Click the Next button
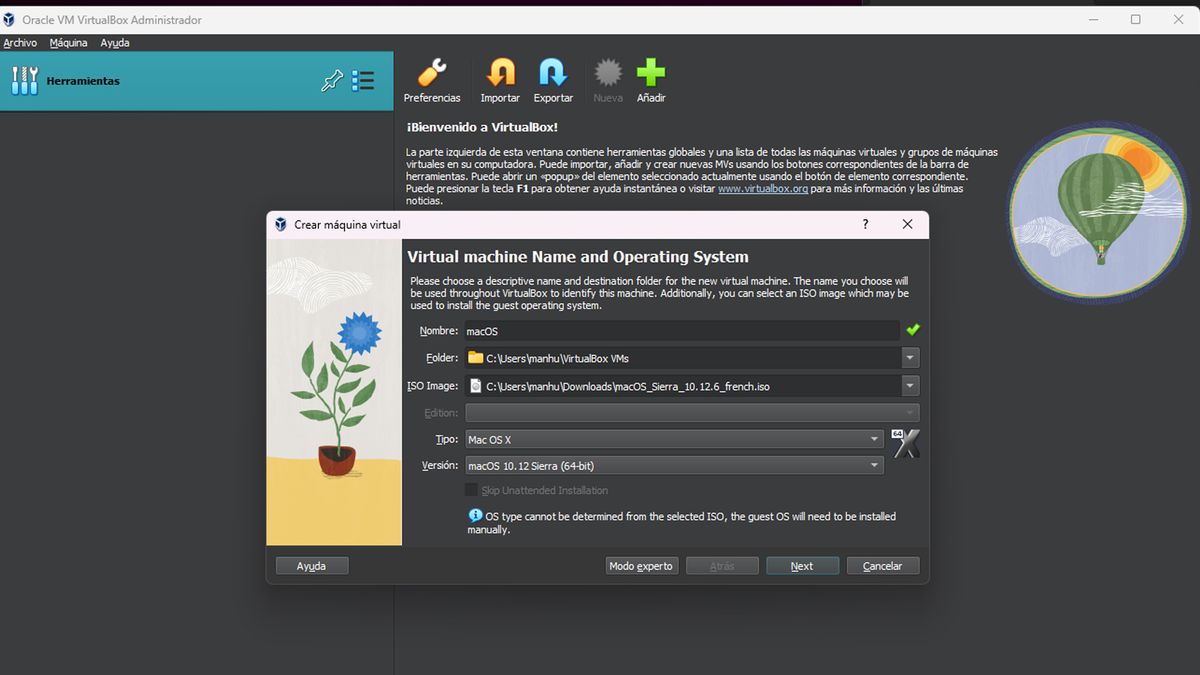 pos(802,565)
